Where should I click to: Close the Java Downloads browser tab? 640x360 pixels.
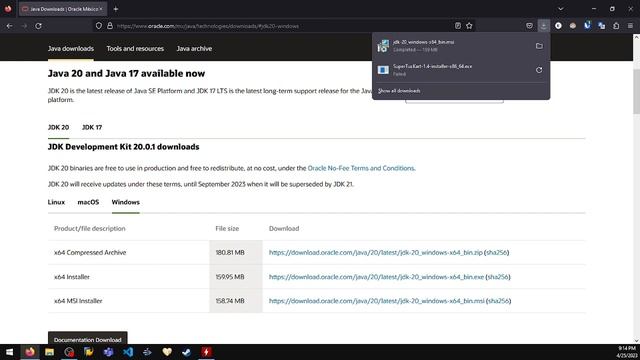pyautogui.click(x=101, y=9)
